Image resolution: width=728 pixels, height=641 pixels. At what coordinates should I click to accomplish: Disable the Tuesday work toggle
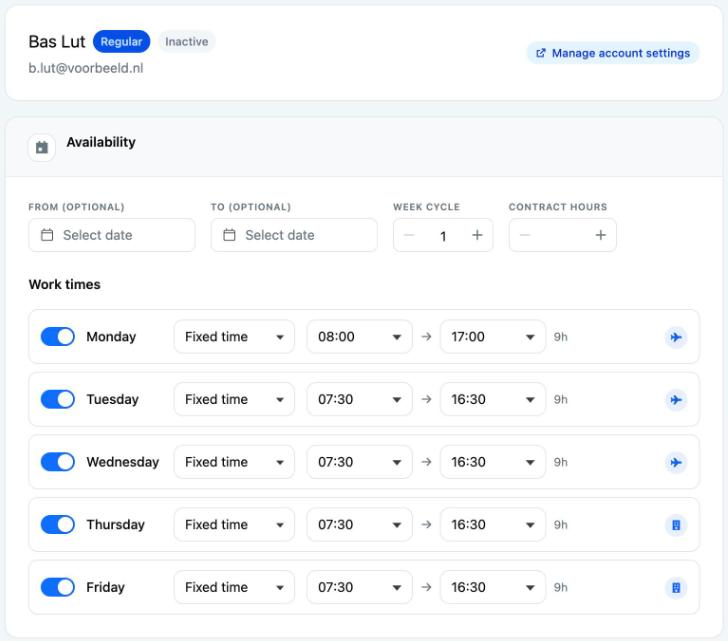pos(58,399)
